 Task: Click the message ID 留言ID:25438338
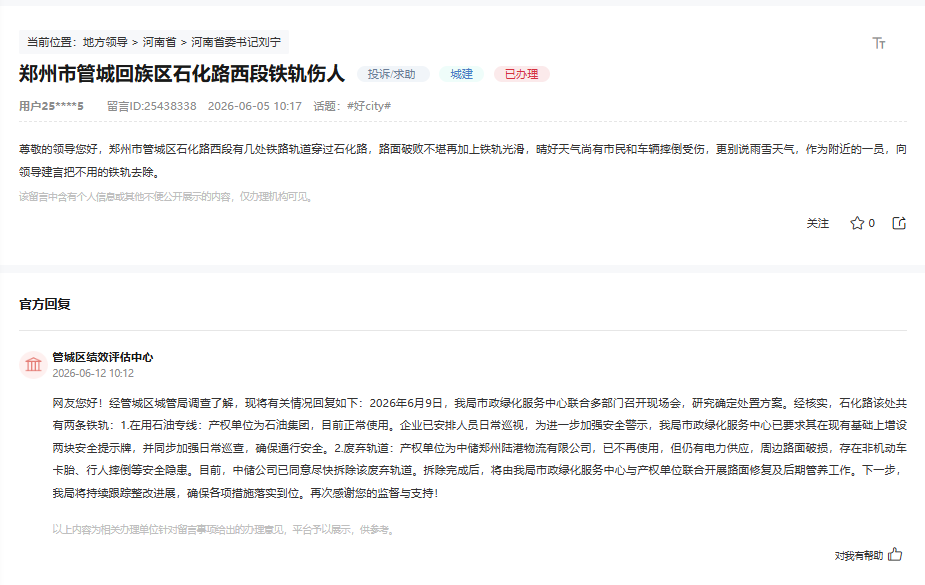(152, 106)
